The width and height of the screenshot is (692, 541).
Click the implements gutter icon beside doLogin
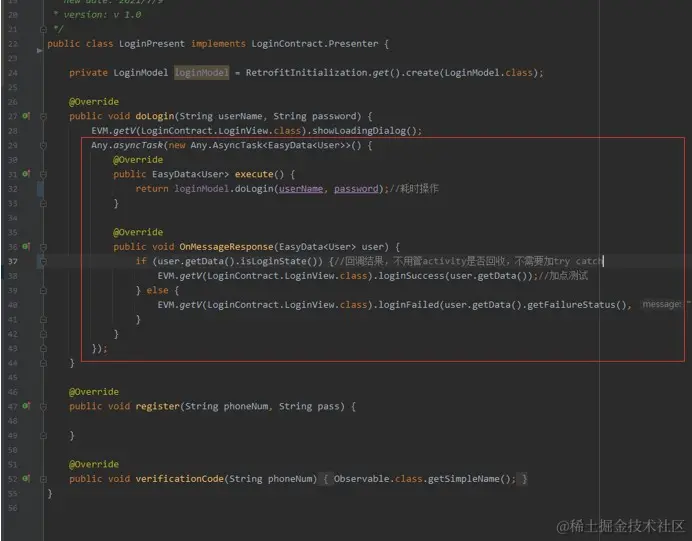tap(26, 116)
